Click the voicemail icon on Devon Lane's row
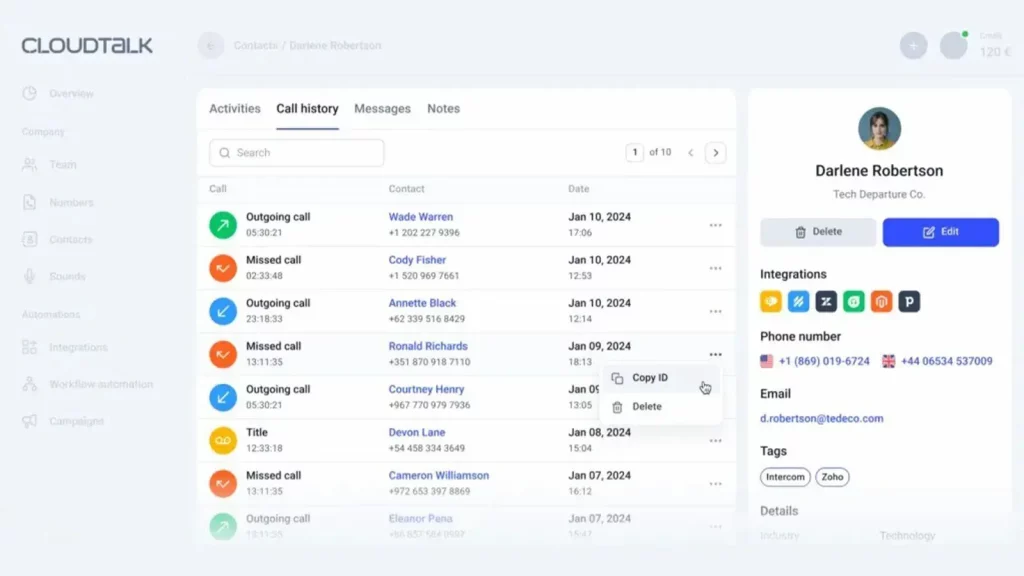Image resolution: width=1024 pixels, height=576 pixels. pyautogui.click(x=222, y=439)
